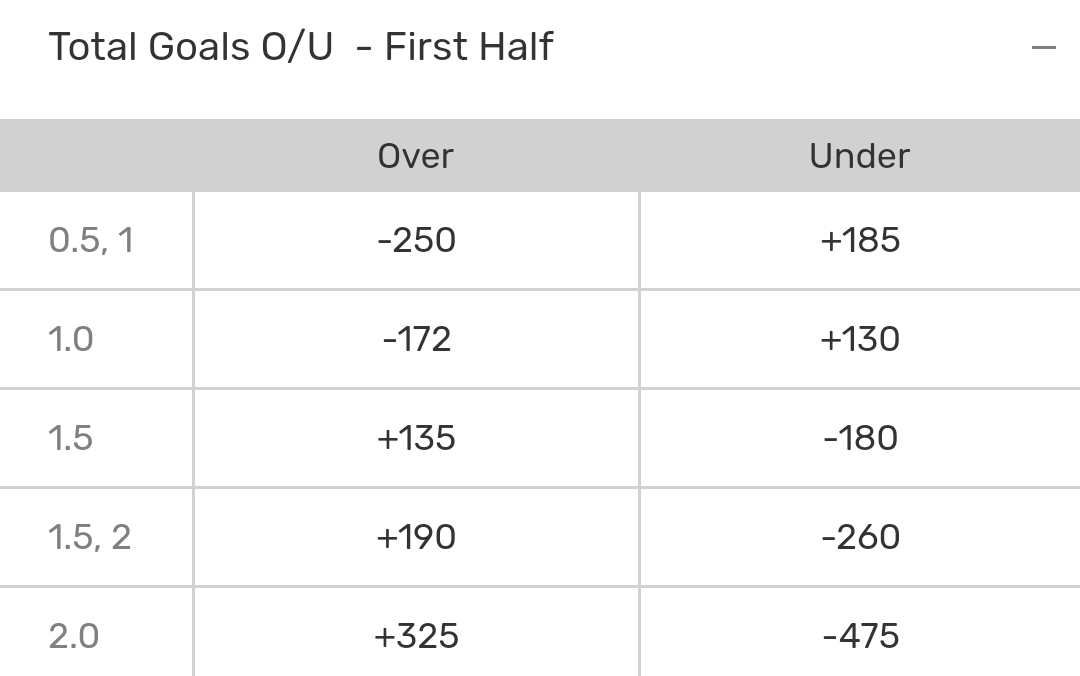Click the 1.0 goal line label
The width and height of the screenshot is (1080, 676).
pos(71,339)
